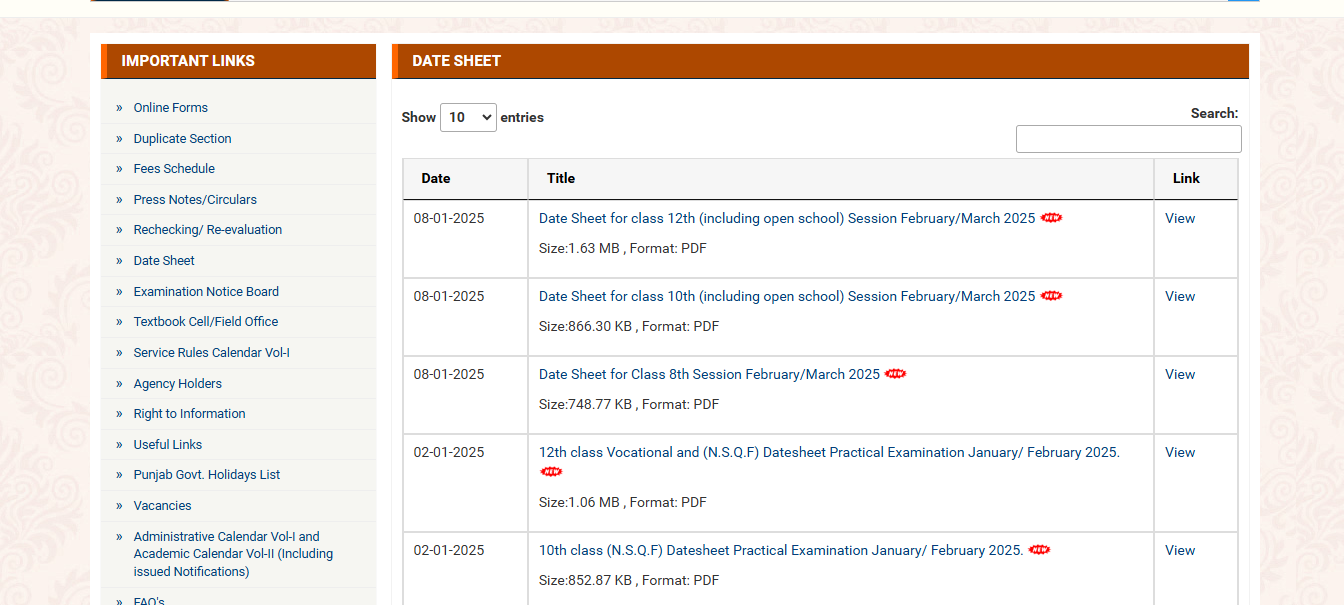This screenshot has width=1344, height=605.
Task: Open the Right to Information page
Action: click(189, 413)
